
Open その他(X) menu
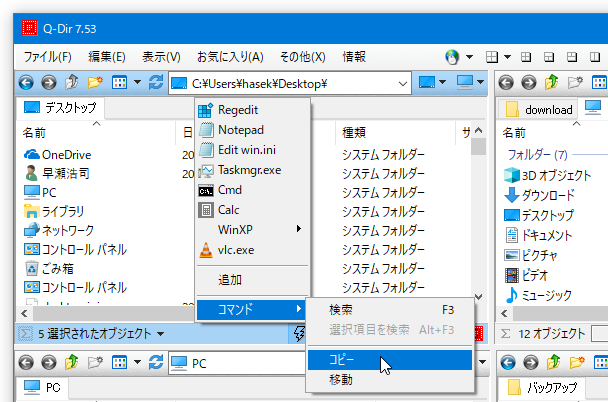click(302, 57)
